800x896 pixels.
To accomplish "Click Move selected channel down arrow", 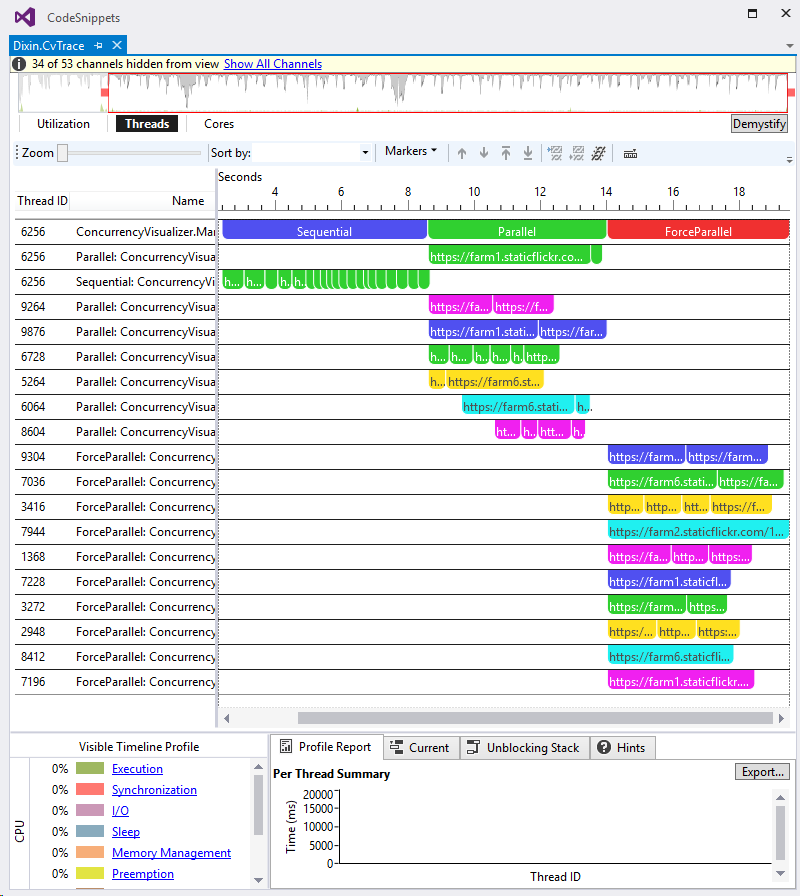I will [x=484, y=153].
